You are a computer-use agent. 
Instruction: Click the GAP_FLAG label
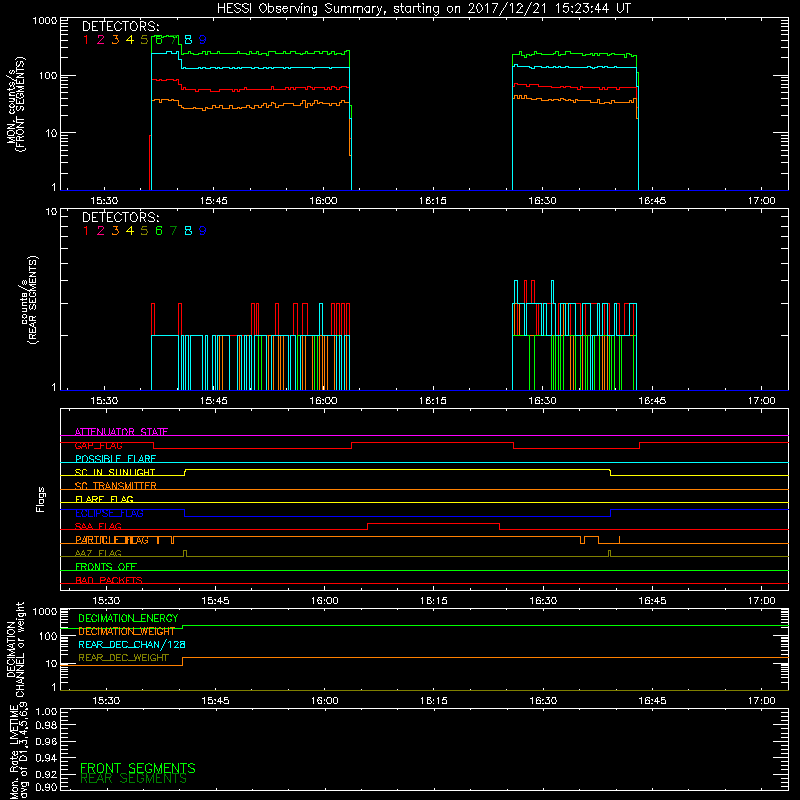click(x=98, y=445)
